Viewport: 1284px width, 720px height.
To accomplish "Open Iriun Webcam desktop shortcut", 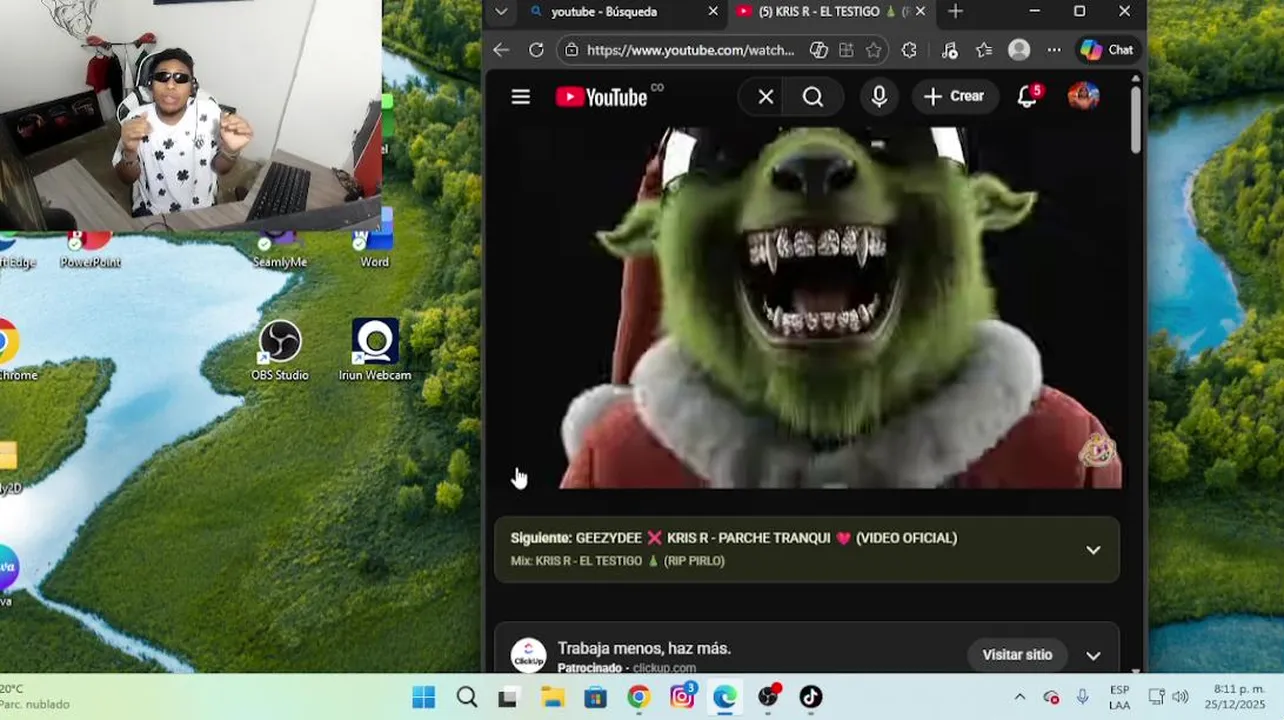I will (x=375, y=350).
